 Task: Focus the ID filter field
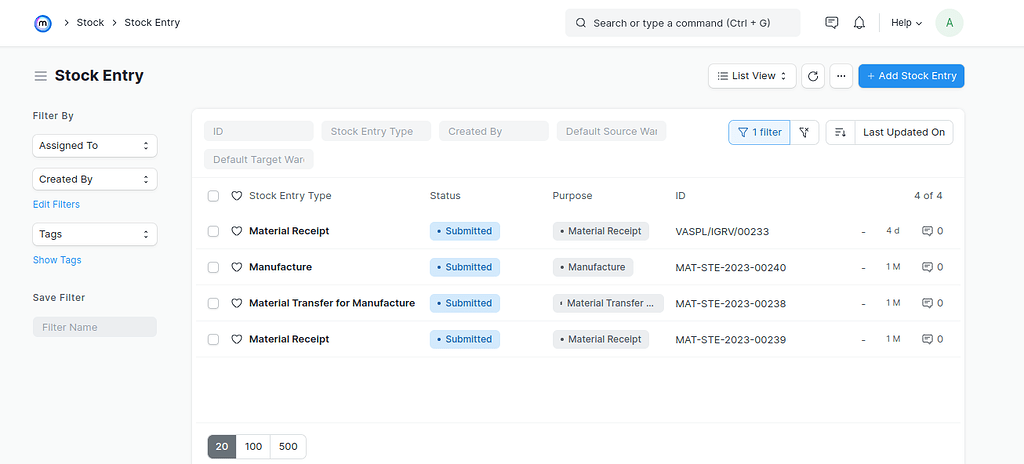tap(259, 131)
